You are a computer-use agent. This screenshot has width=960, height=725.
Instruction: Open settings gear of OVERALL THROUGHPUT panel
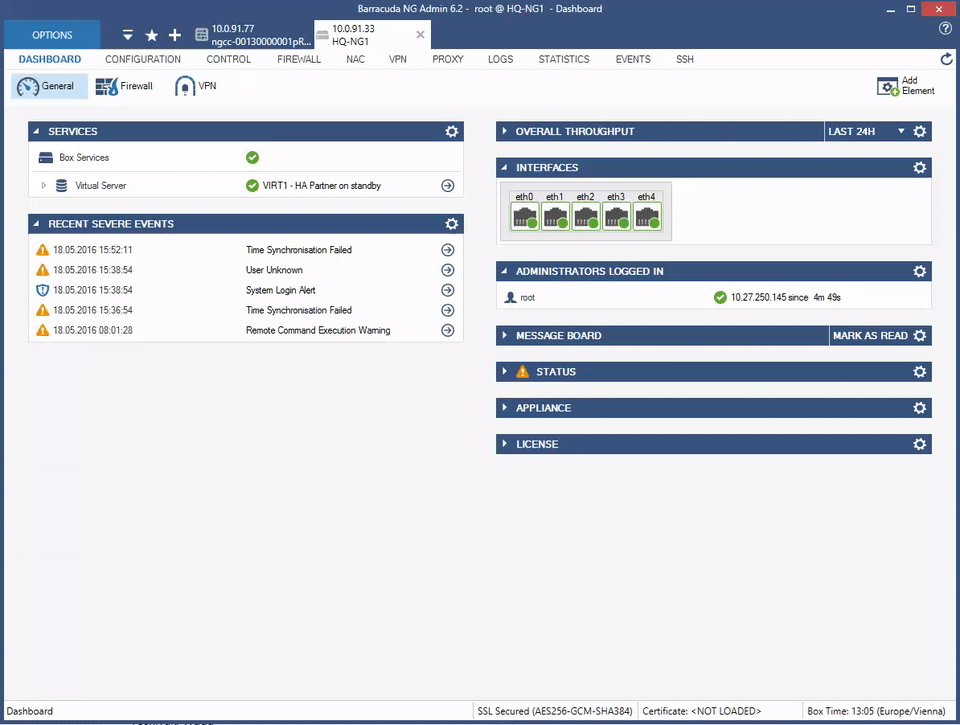click(919, 131)
